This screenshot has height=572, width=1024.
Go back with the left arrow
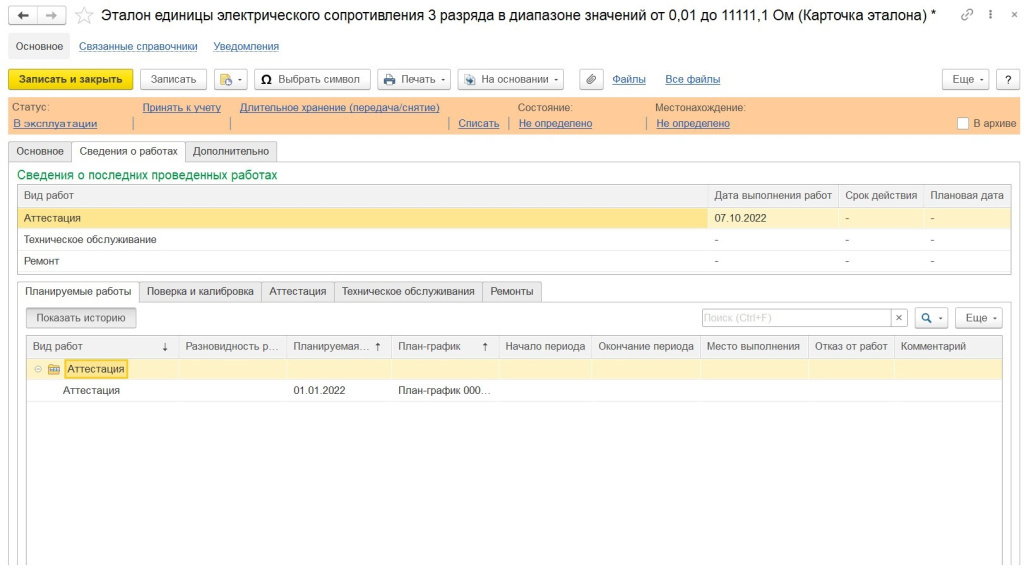pyautogui.click(x=23, y=15)
